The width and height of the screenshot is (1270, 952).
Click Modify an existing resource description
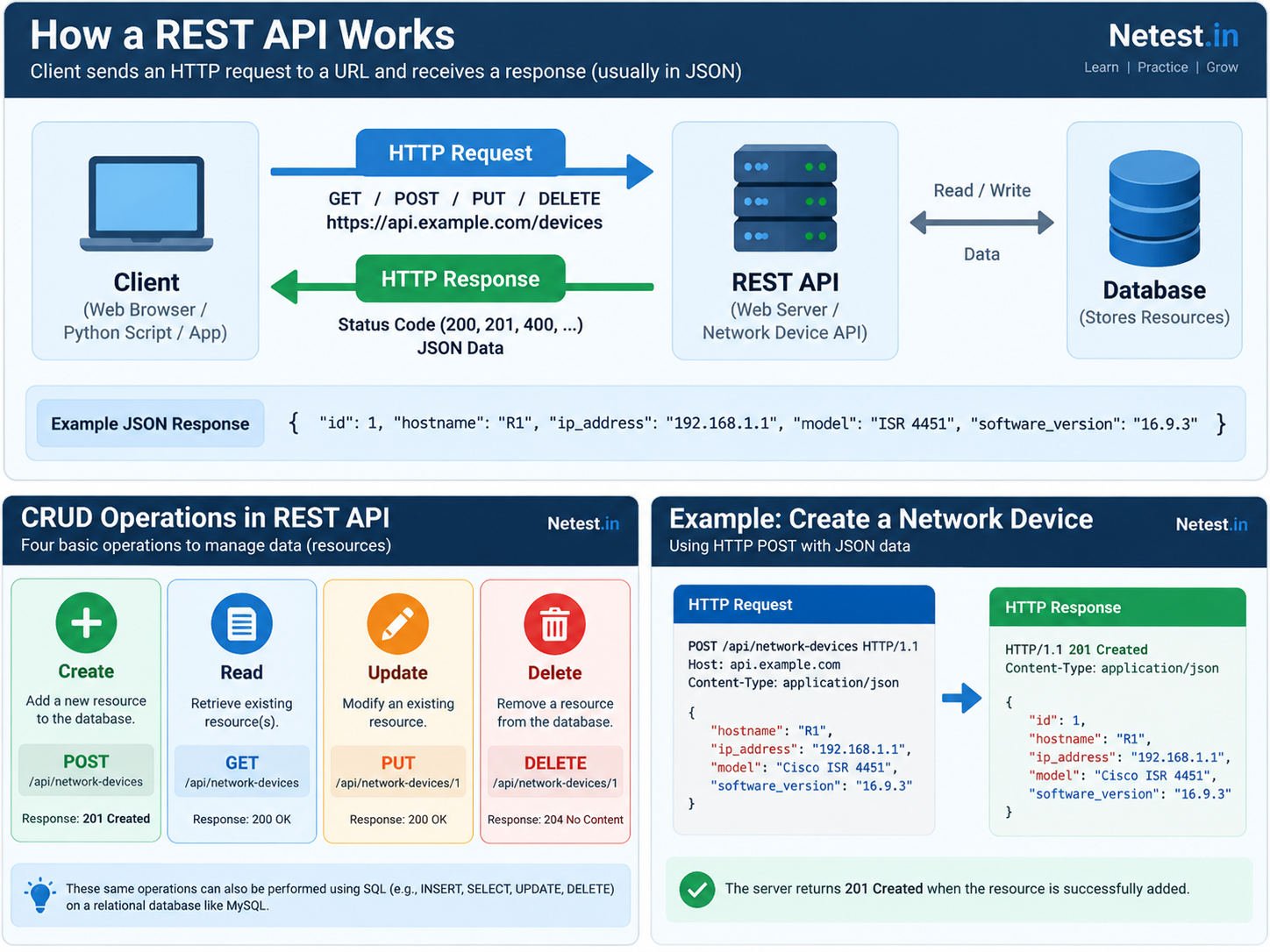[398, 713]
